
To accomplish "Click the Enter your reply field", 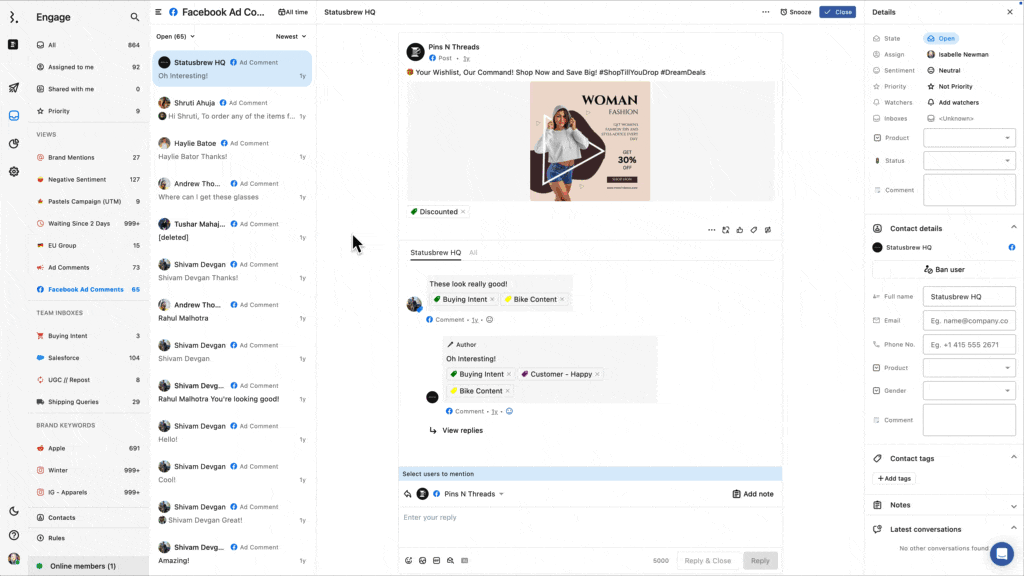I will 590,517.
